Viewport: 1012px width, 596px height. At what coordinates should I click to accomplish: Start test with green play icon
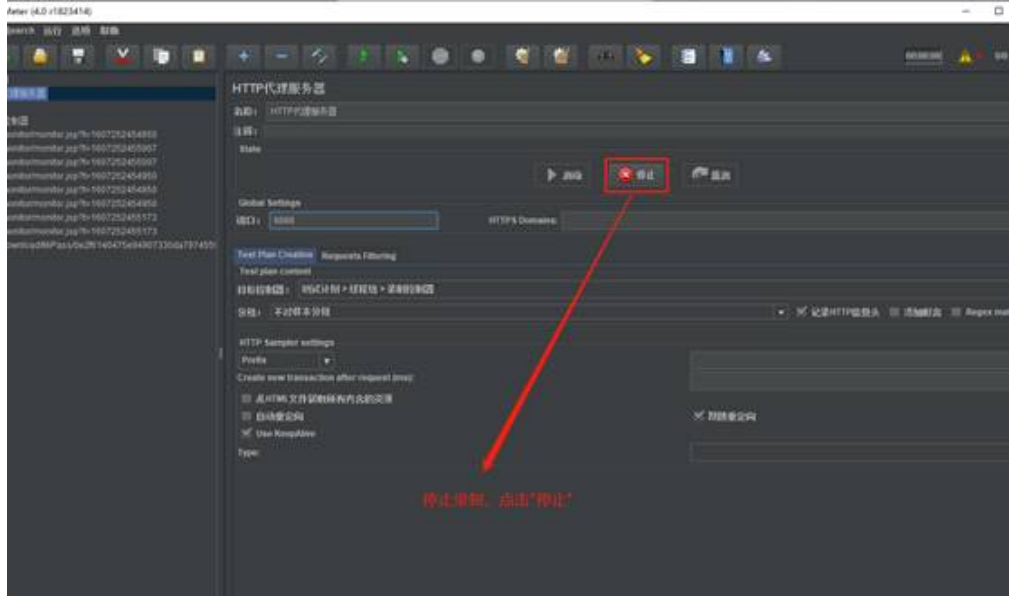tap(363, 57)
